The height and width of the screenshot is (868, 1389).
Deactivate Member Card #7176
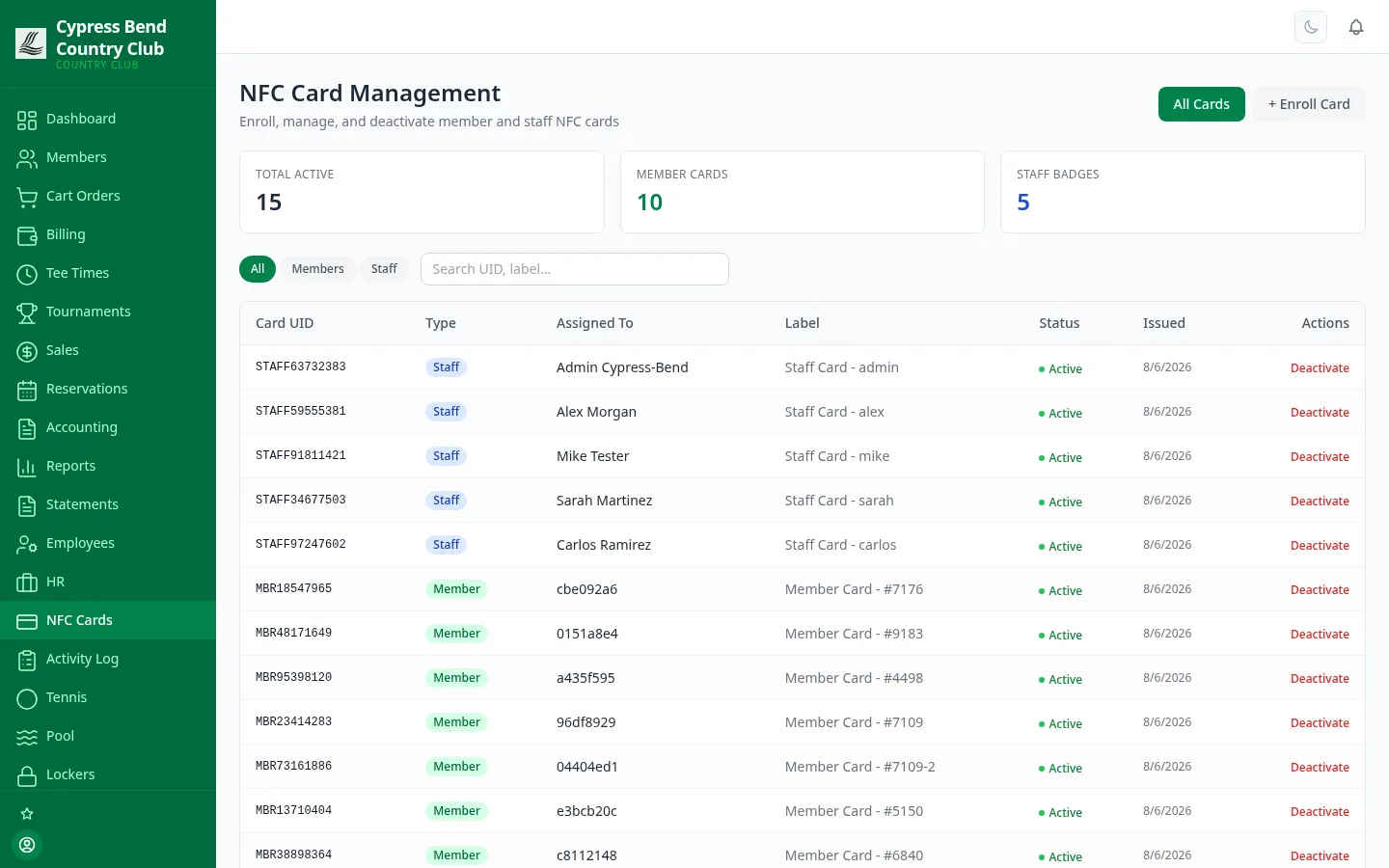click(x=1320, y=590)
